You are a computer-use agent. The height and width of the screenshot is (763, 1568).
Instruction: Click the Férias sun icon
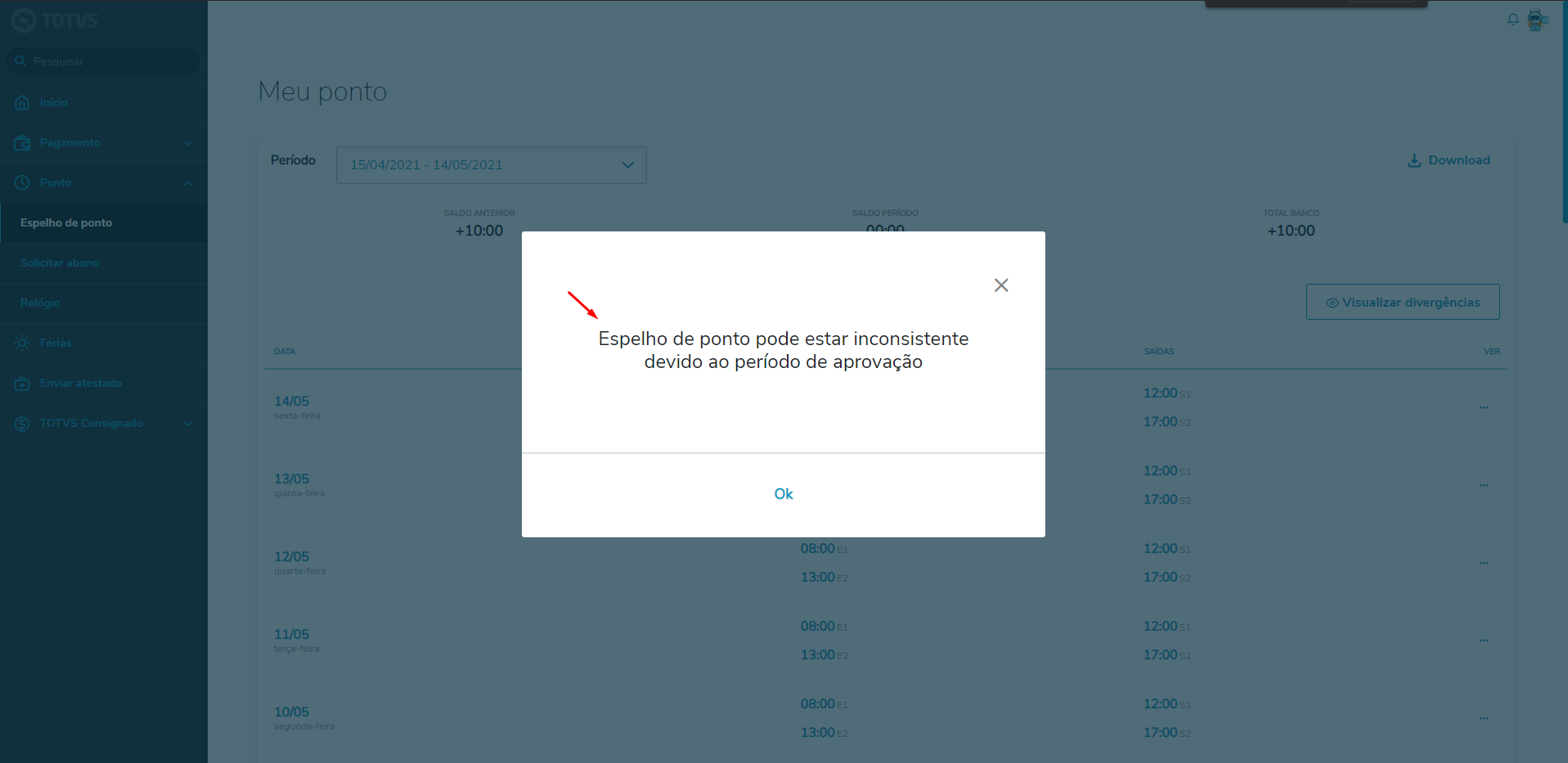click(22, 343)
